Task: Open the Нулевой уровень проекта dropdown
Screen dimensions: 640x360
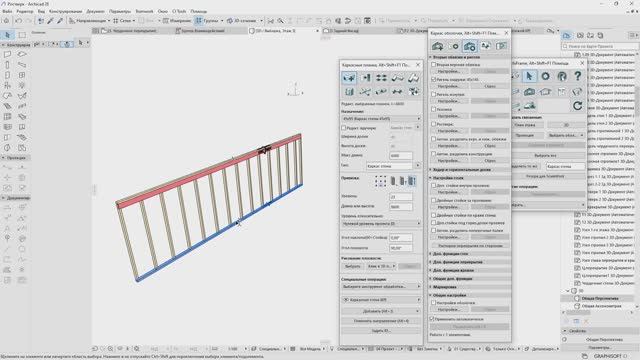Action: 381,224
